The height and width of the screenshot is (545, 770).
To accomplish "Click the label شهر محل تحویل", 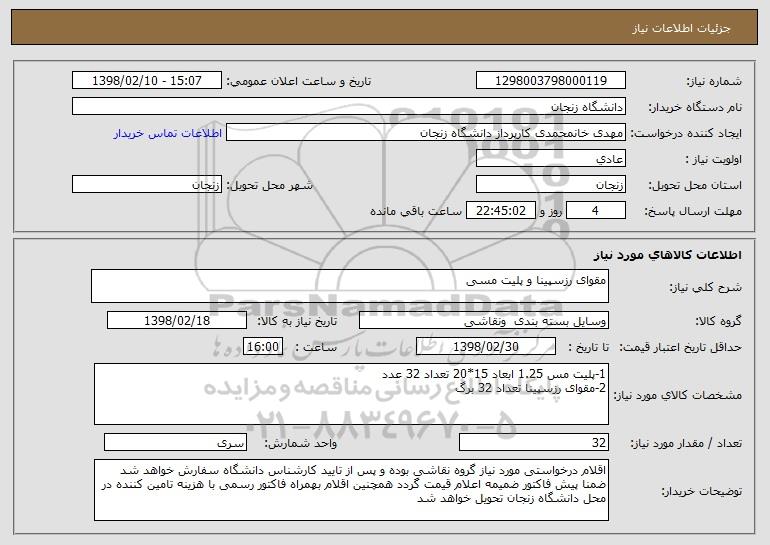I will (x=269, y=186).
